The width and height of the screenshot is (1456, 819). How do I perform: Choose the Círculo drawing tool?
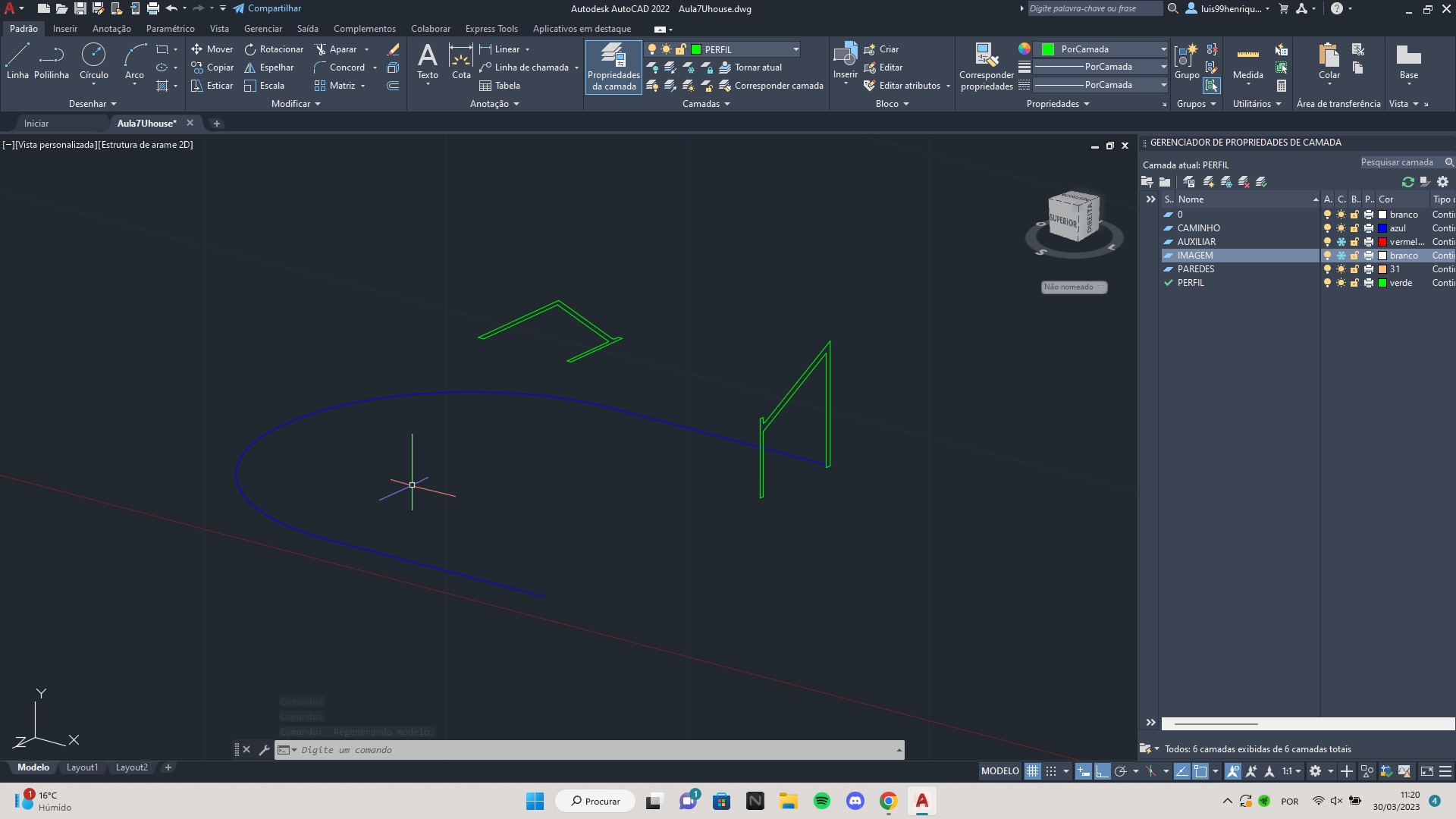[x=94, y=61]
